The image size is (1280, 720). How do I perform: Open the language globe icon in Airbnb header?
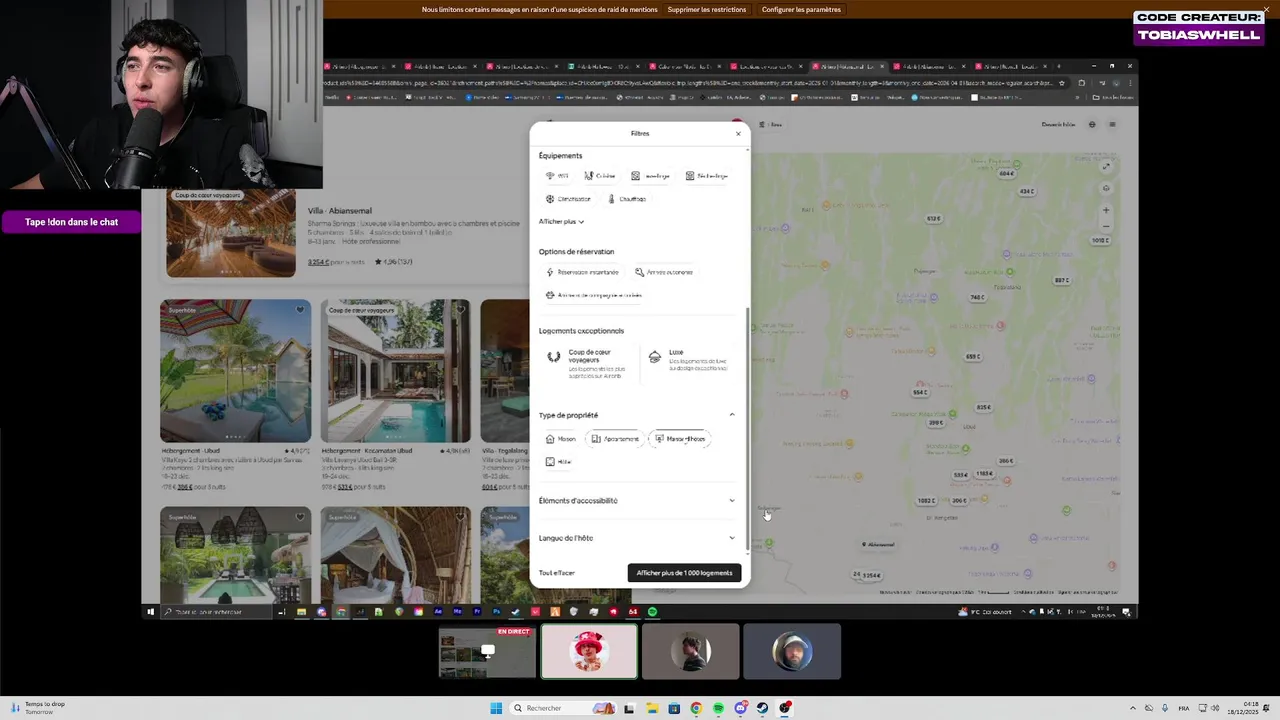point(1092,124)
